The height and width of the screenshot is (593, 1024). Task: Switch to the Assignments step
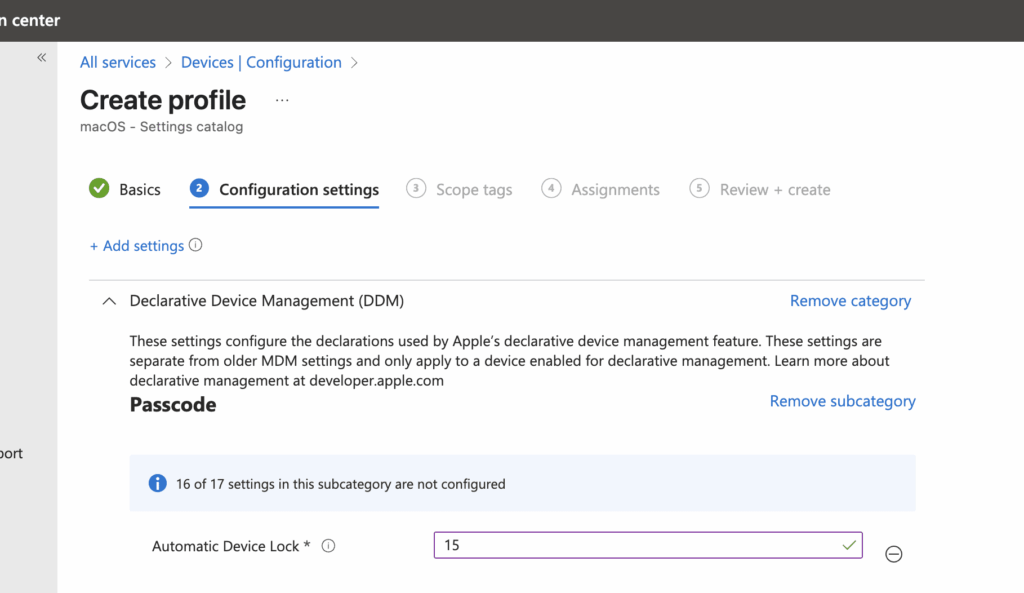click(x=601, y=189)
